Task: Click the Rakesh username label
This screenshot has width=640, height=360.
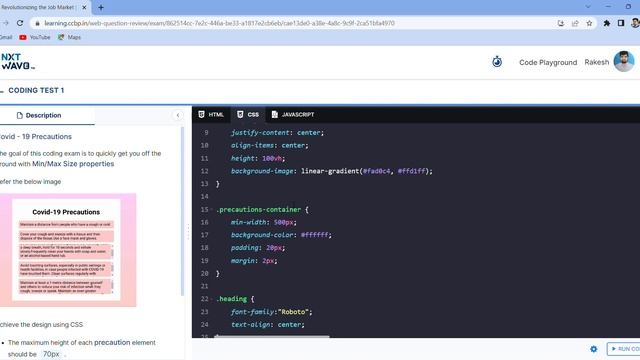Action: 596,62
